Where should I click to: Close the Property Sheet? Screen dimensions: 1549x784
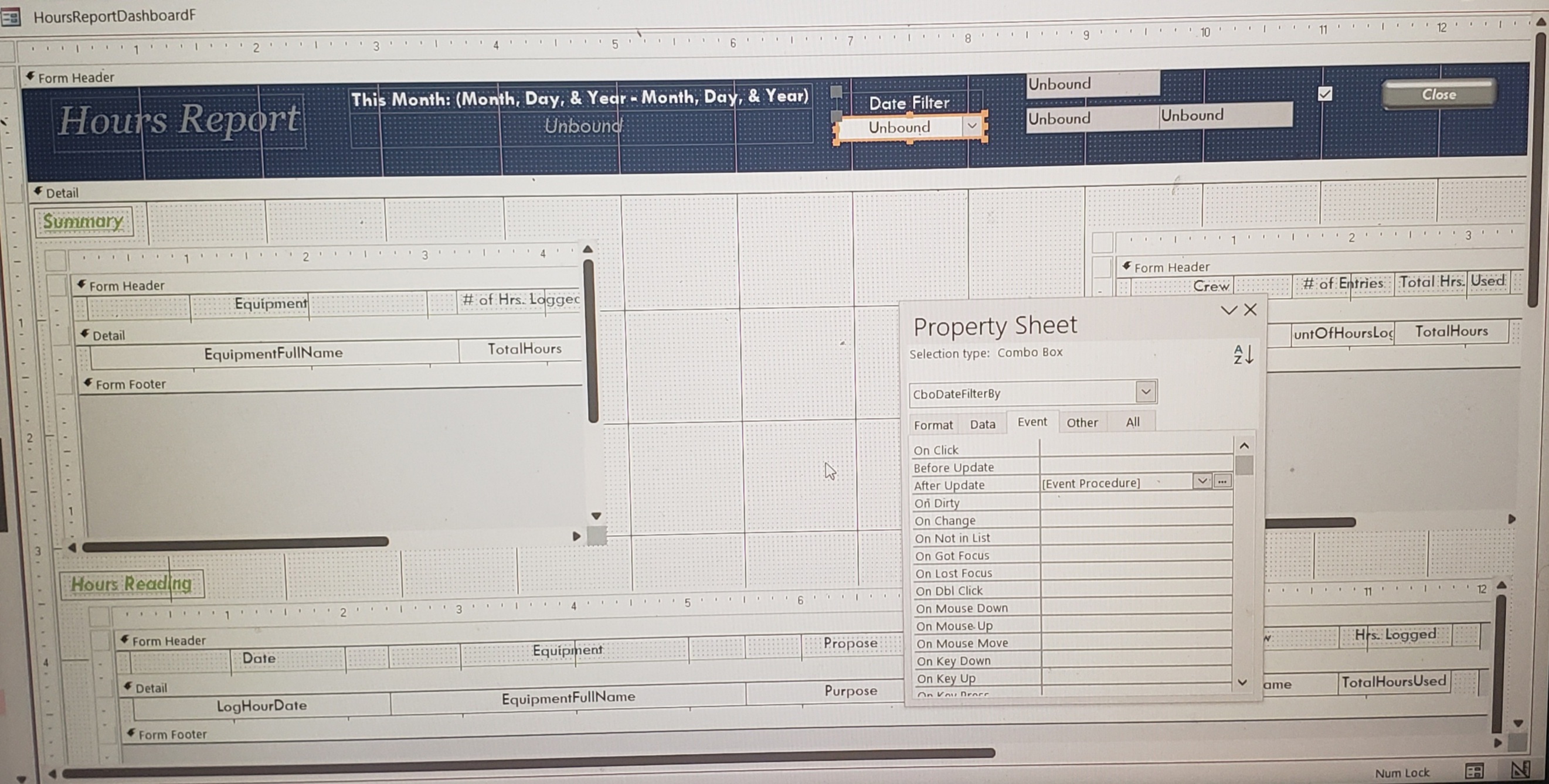pos(1249,309)
